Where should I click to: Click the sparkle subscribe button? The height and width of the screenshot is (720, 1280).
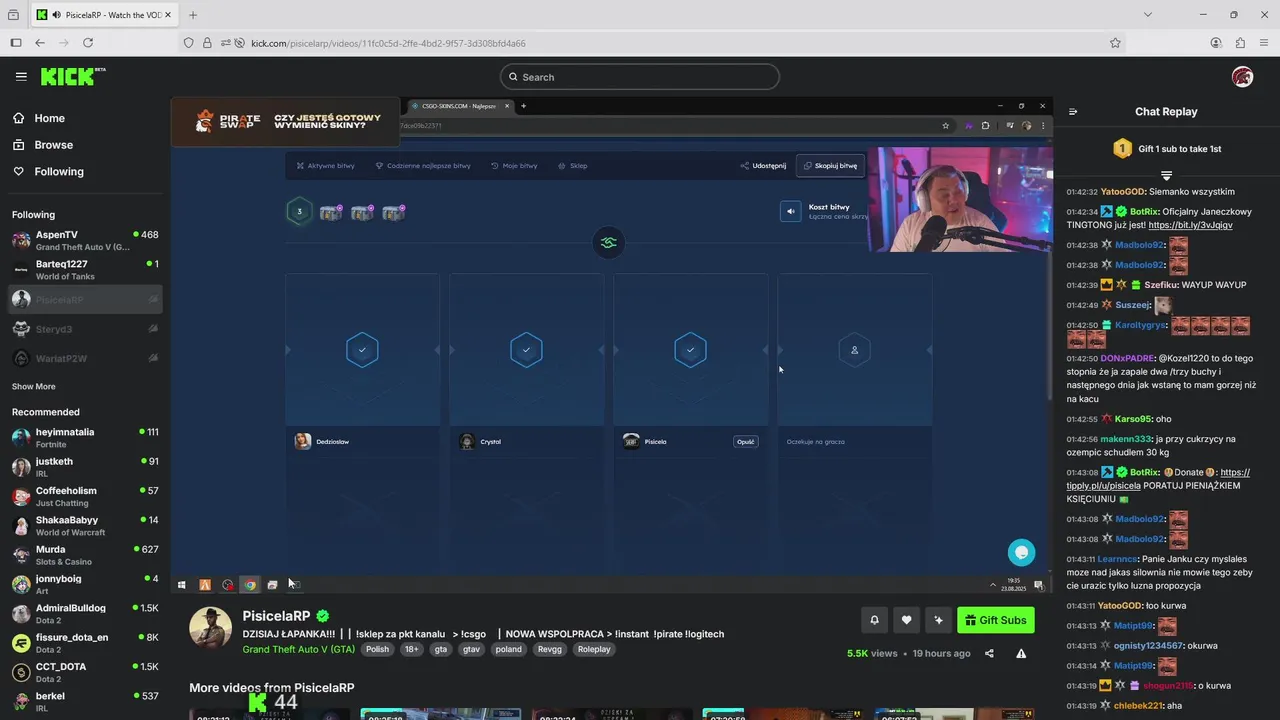click(x=938, y=620)
